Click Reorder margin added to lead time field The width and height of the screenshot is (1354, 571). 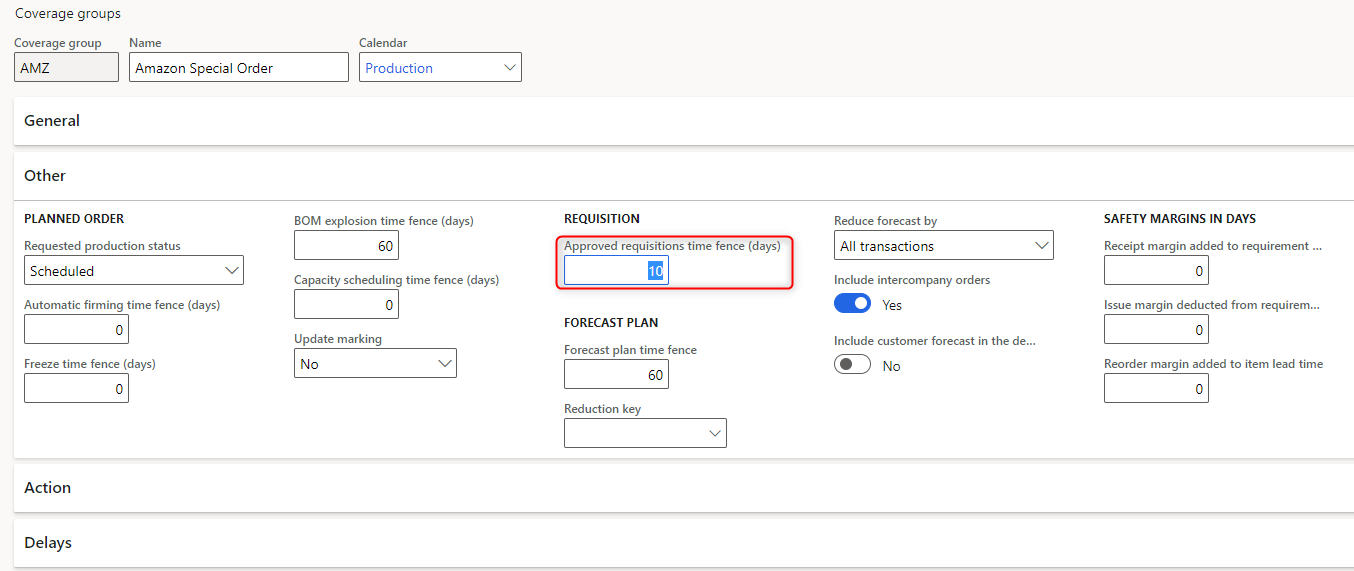pos(1156,388)
